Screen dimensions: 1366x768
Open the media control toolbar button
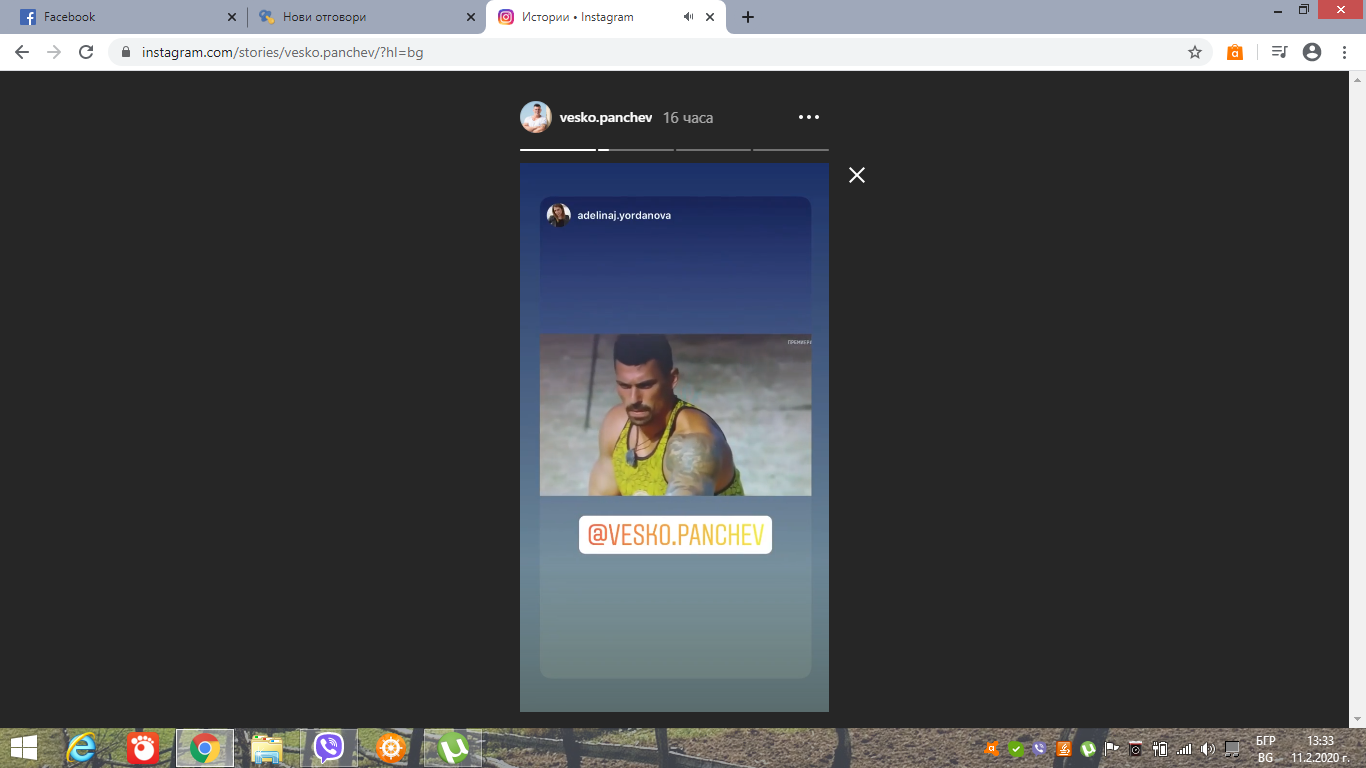[x=1279, y=52]
